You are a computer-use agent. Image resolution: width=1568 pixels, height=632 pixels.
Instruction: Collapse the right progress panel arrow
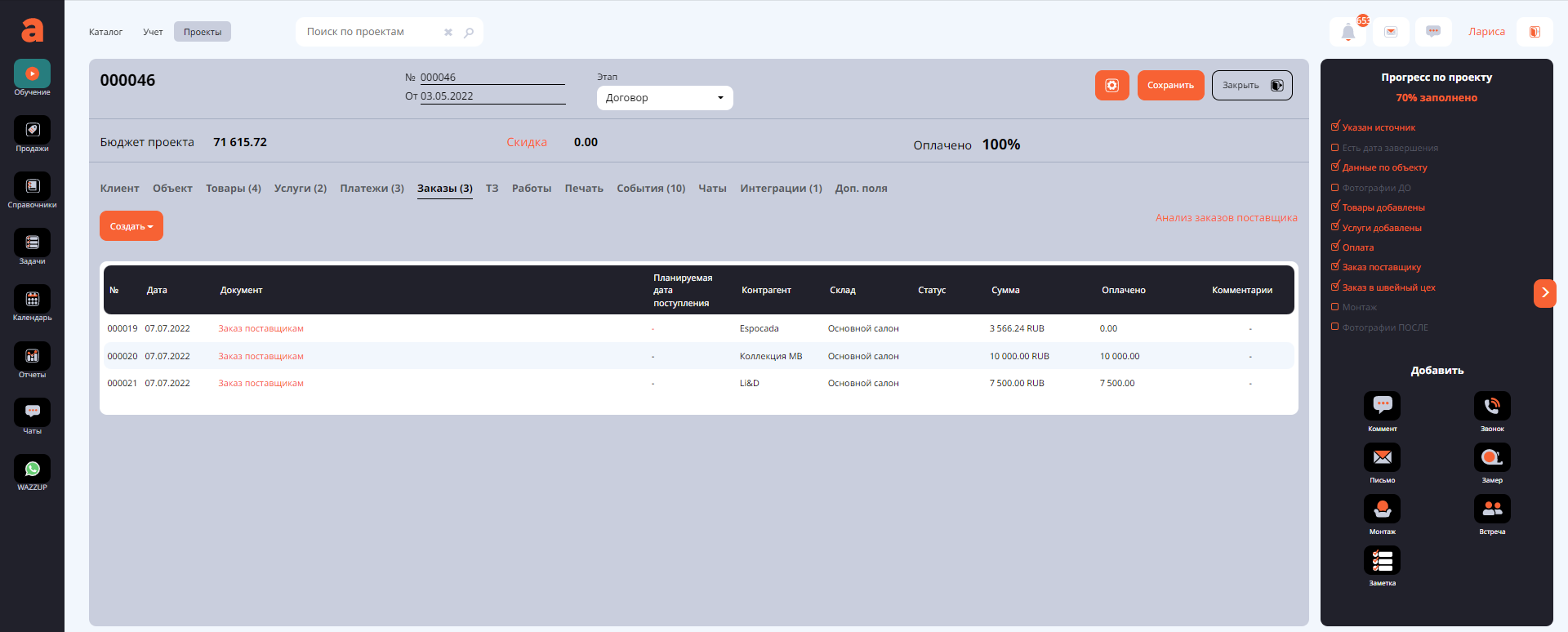pos(1544,293)
